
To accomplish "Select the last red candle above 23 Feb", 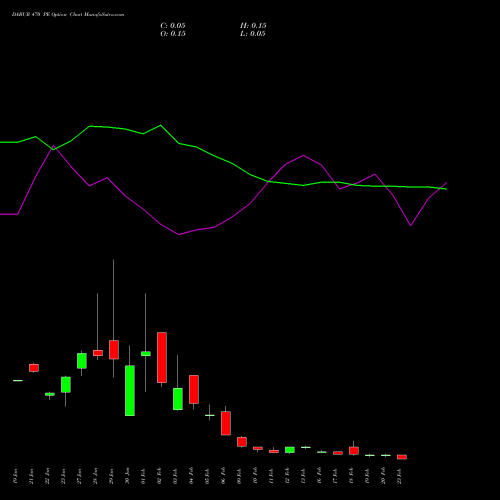I will [x=402, y=457].
